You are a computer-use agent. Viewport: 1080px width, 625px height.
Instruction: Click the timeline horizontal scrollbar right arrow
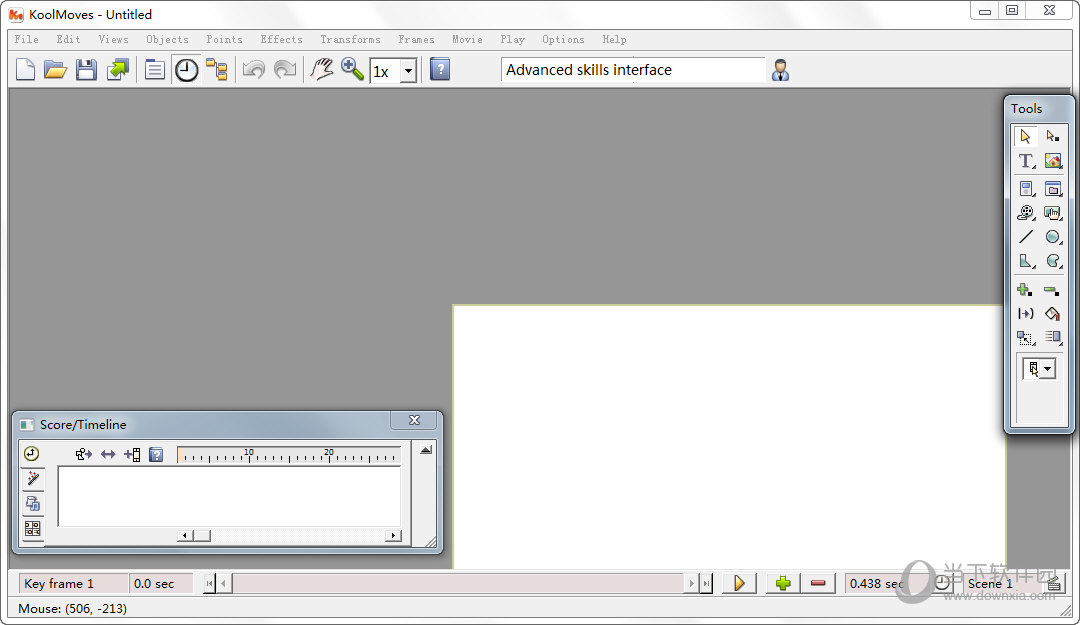click(393, 535)
